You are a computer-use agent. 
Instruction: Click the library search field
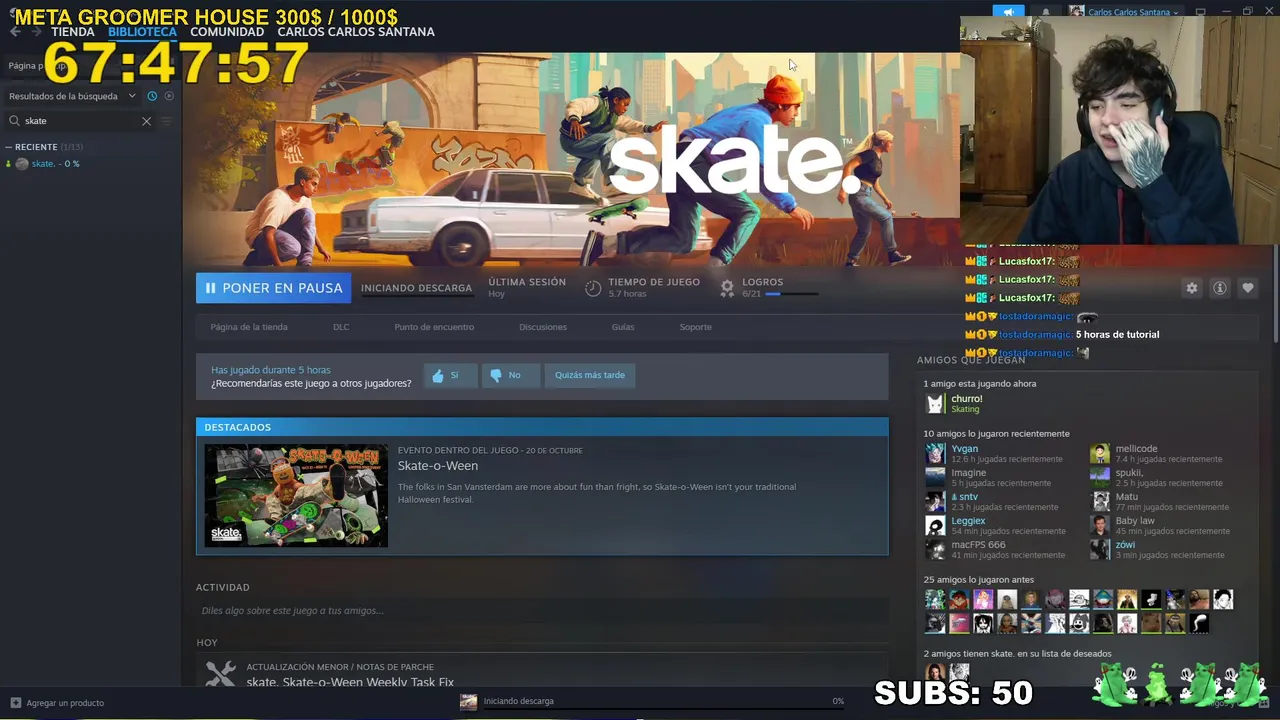80,121
